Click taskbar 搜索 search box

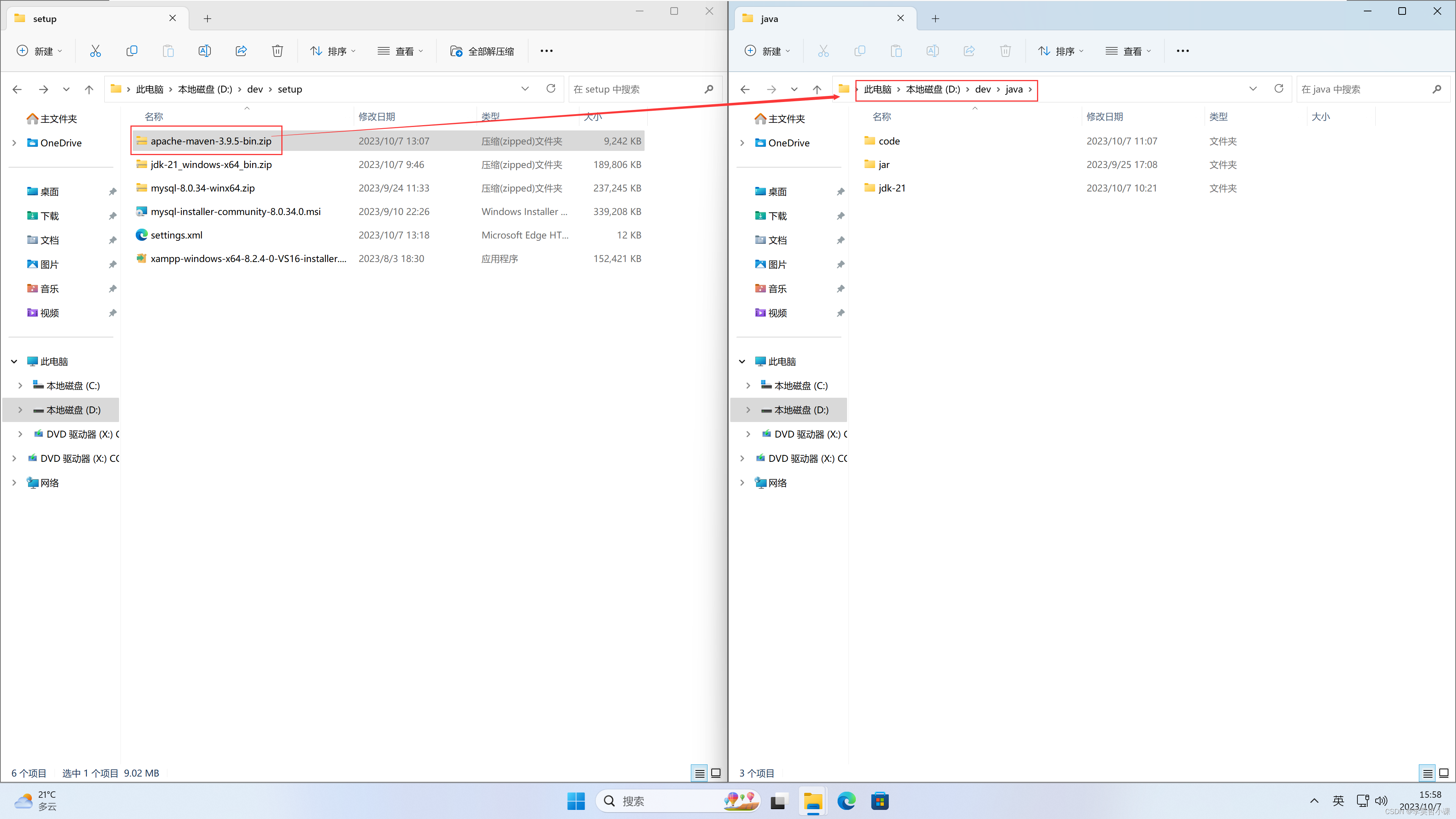pos(678,801)
